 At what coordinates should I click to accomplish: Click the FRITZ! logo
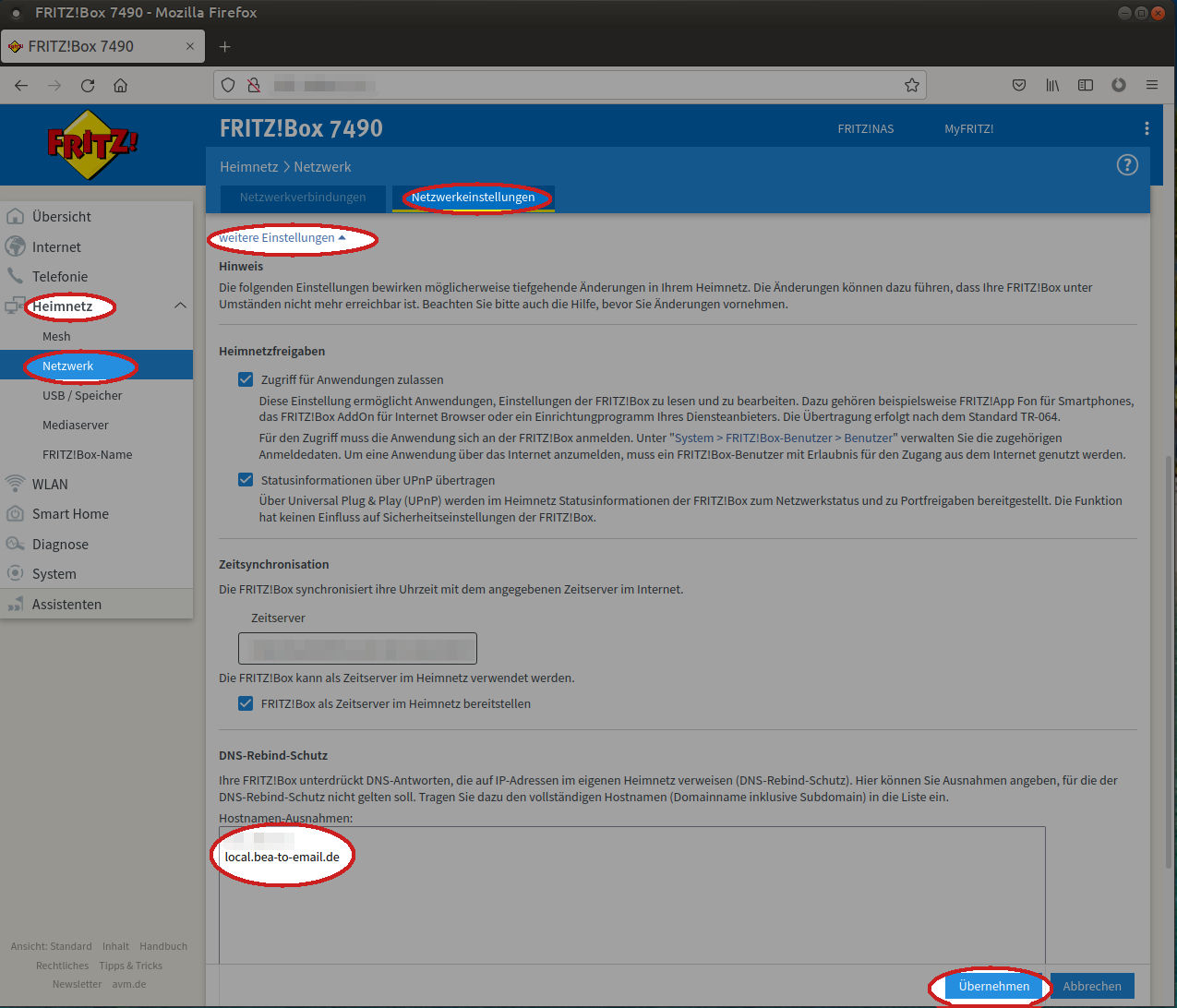(x=92, y=144)
